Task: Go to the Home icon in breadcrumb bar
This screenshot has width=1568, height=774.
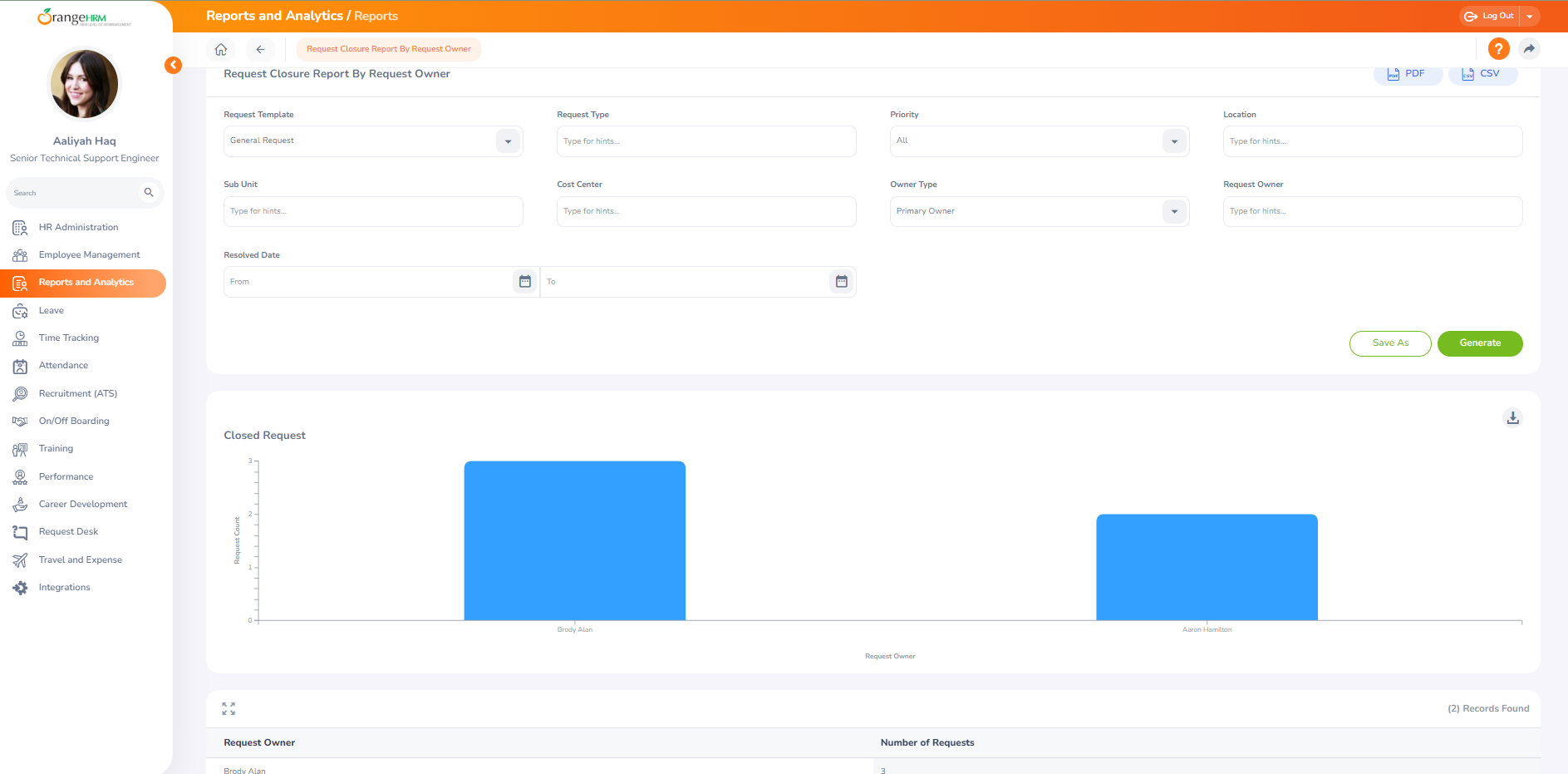Action: click(x=221, y=49)
